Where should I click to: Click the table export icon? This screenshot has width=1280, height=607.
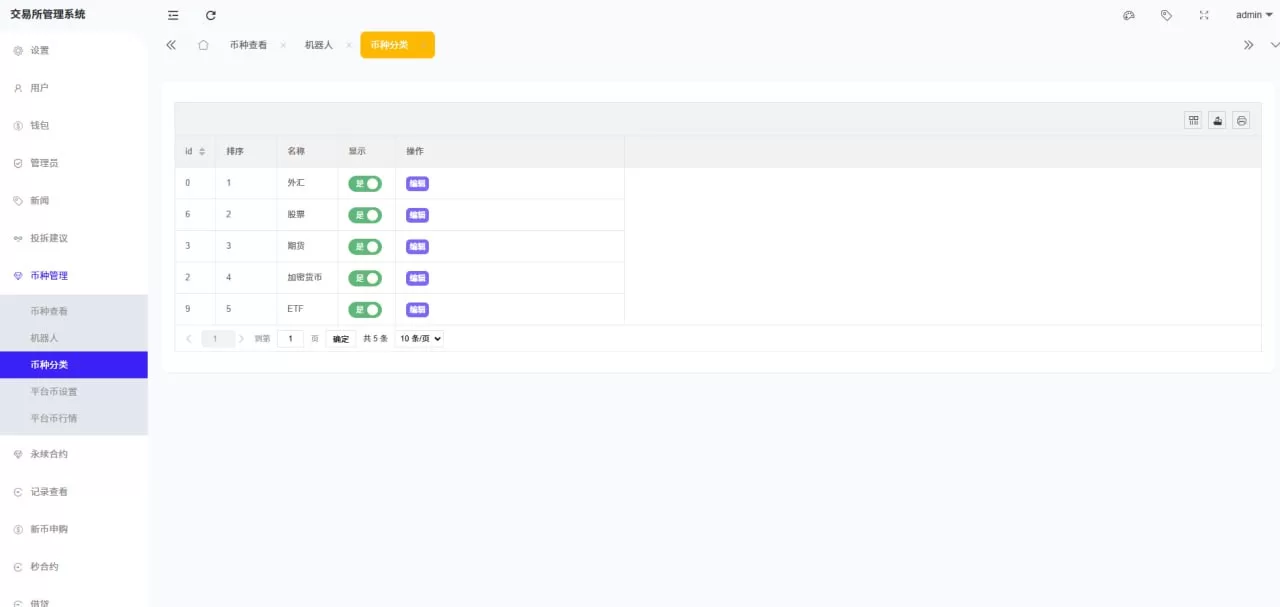click(1217, 120)
